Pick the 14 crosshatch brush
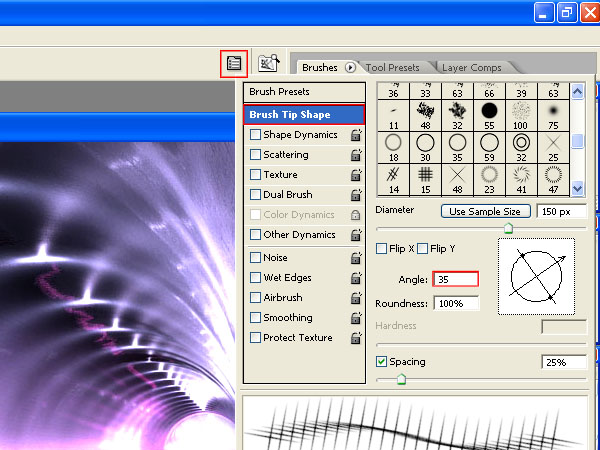 coord(393,180)
